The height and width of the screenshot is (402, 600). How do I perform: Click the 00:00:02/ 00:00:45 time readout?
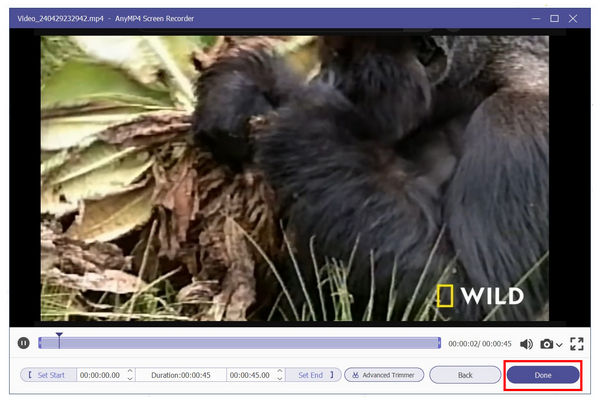(480, 344)
